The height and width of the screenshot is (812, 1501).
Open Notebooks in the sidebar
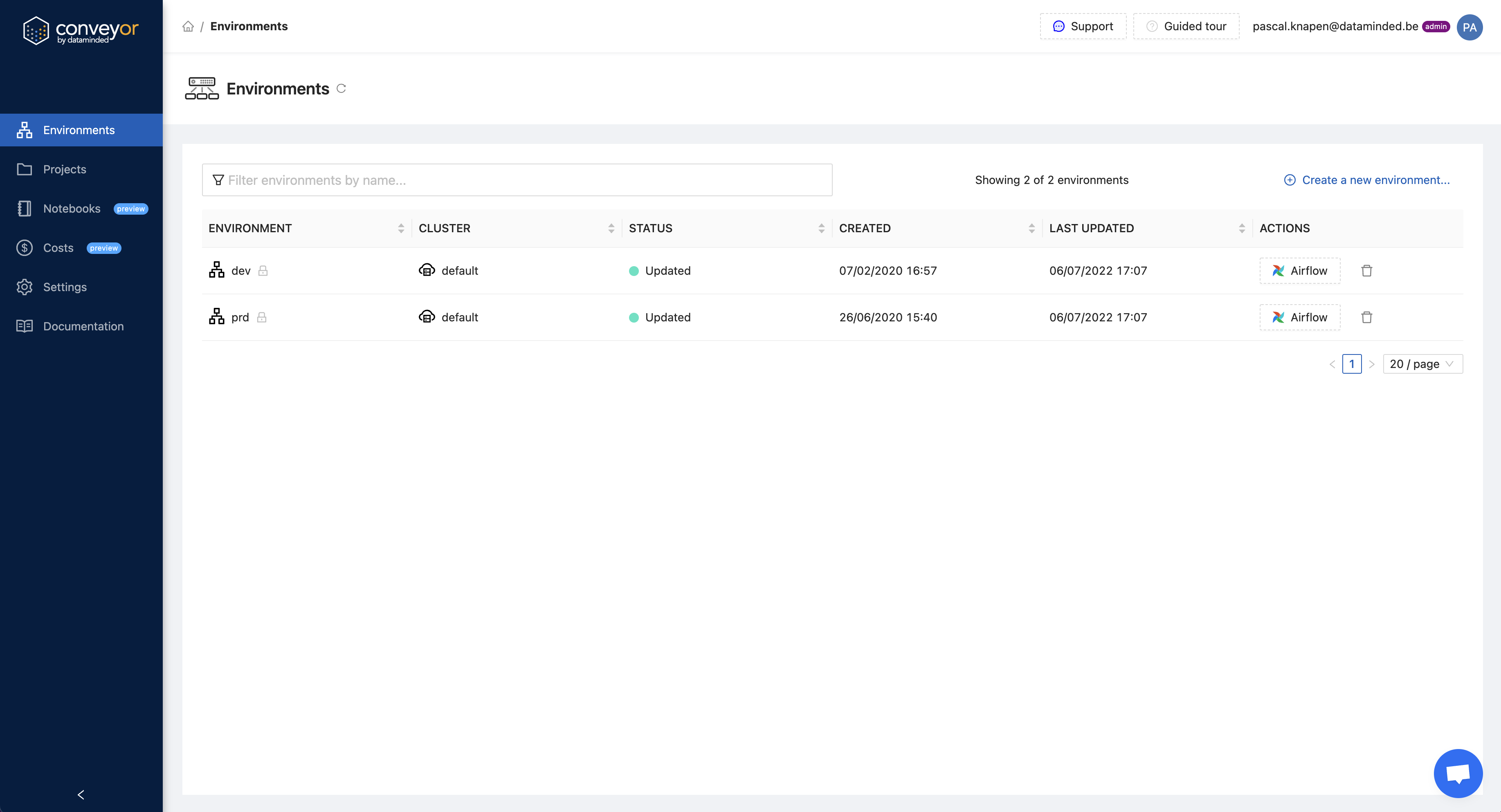click(x=72, y=209)
